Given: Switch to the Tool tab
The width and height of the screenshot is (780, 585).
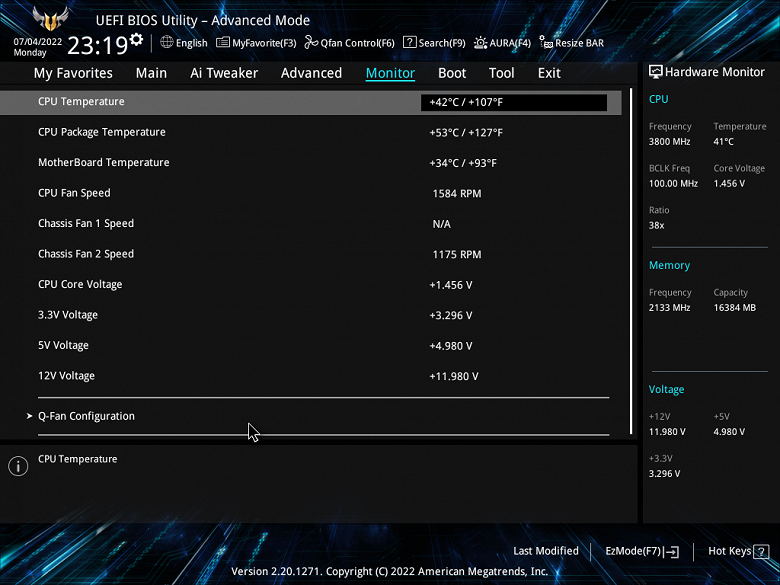Looking at the screenshot, I should pos(501,73).
